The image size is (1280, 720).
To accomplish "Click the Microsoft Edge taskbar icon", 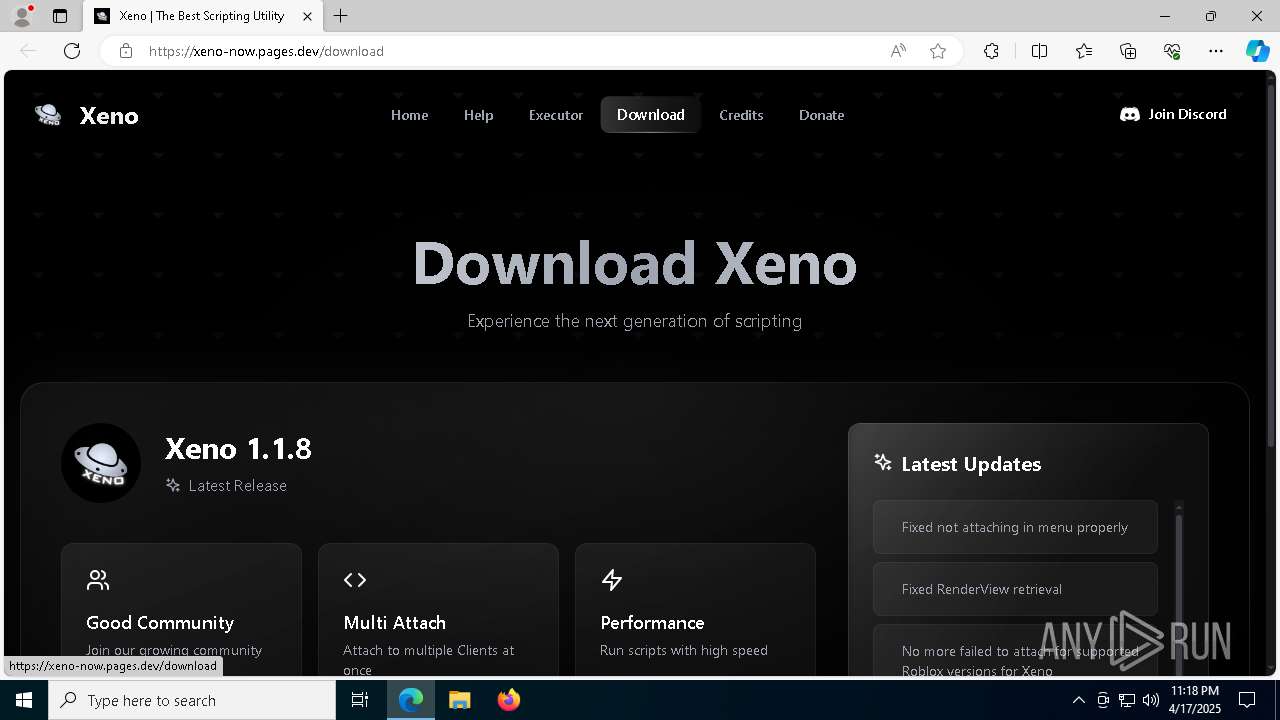I will [x=411, y=700].
